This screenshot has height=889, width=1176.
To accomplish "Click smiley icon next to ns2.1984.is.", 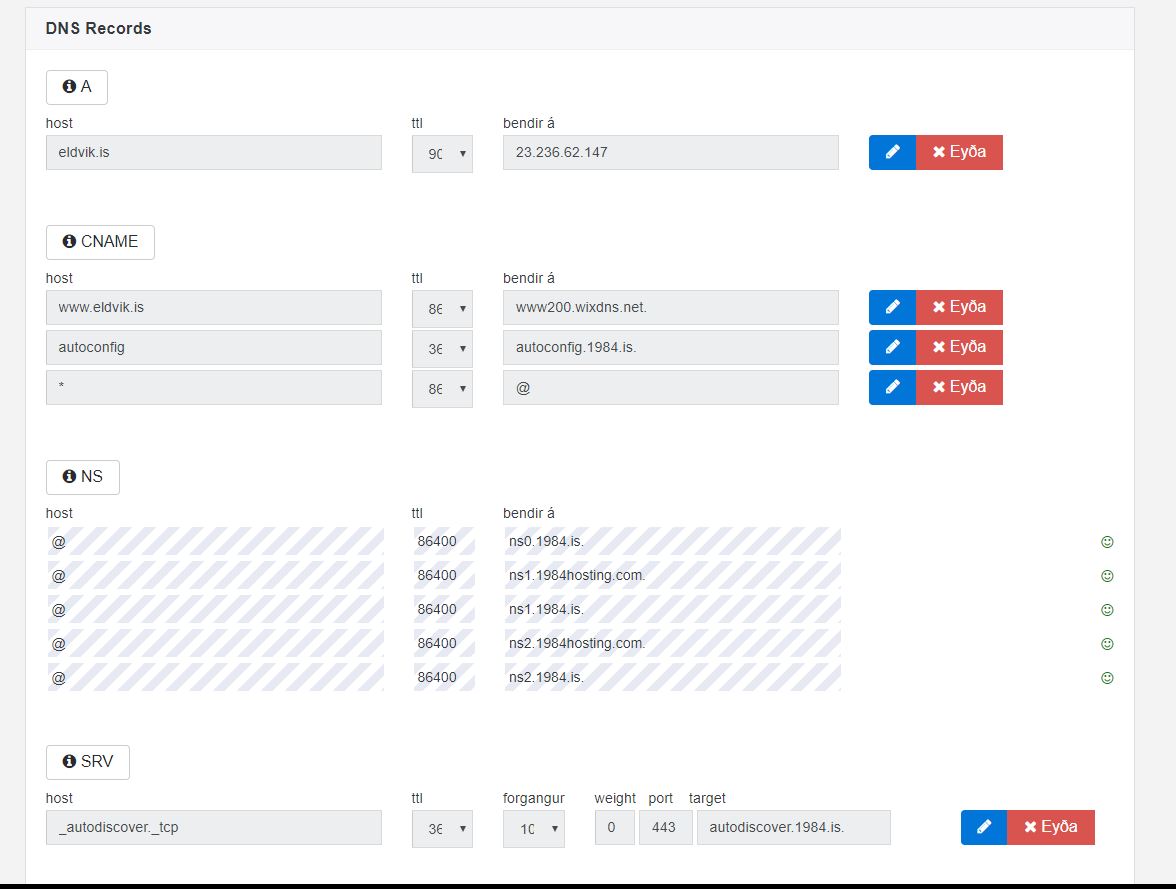I will coord(1107,678).
